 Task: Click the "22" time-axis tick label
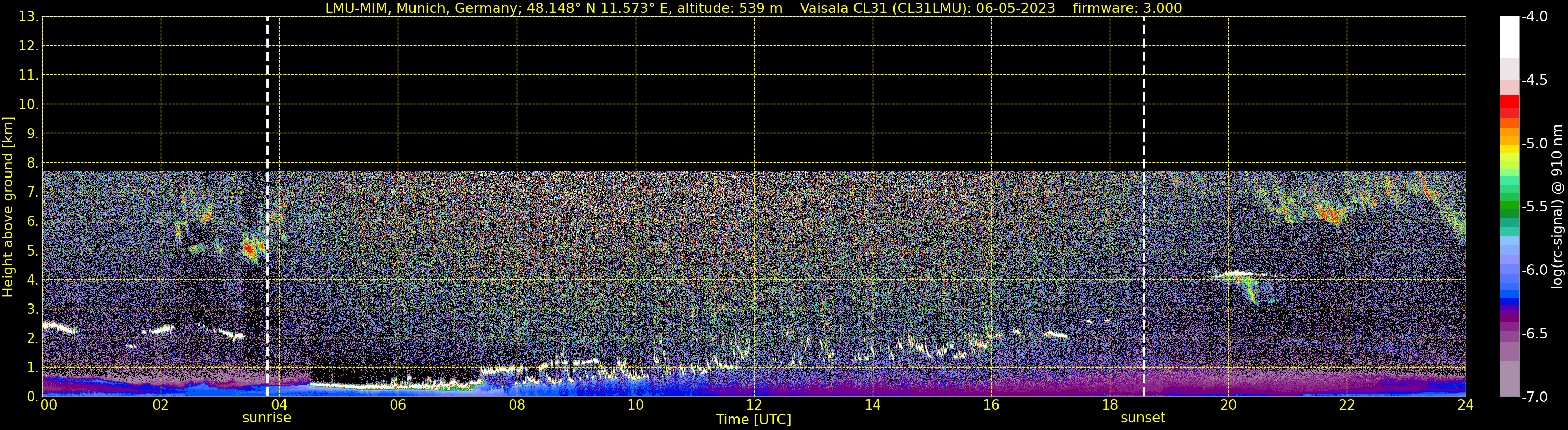(1347, 404)
